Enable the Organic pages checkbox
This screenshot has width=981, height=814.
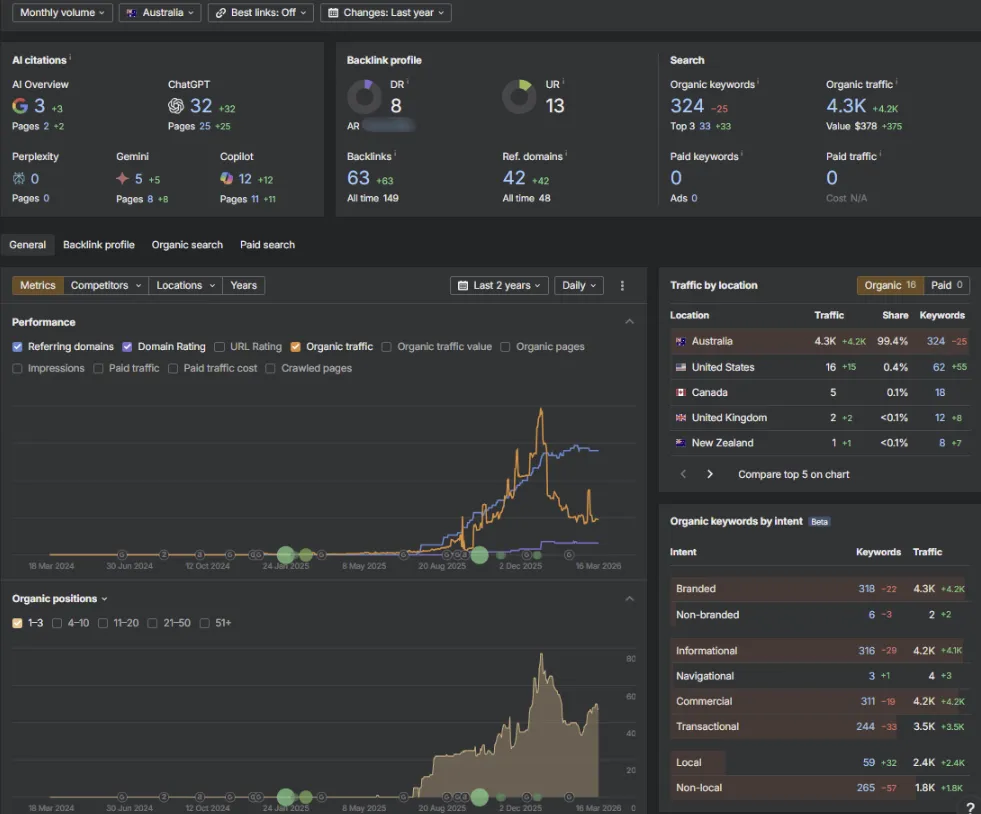click(505, 347)
